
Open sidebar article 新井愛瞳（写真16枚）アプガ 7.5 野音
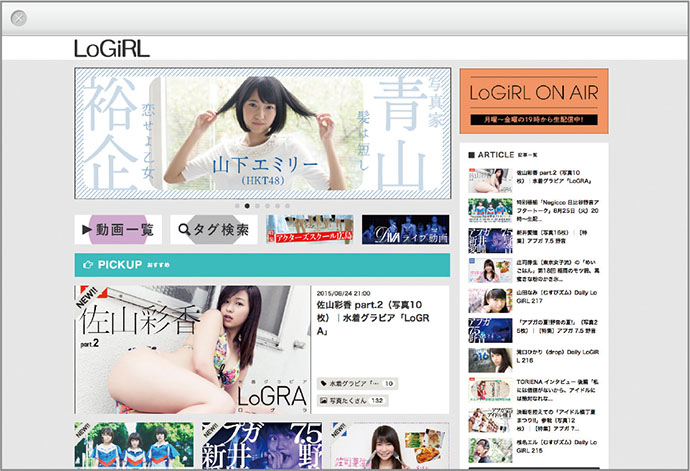534,240
